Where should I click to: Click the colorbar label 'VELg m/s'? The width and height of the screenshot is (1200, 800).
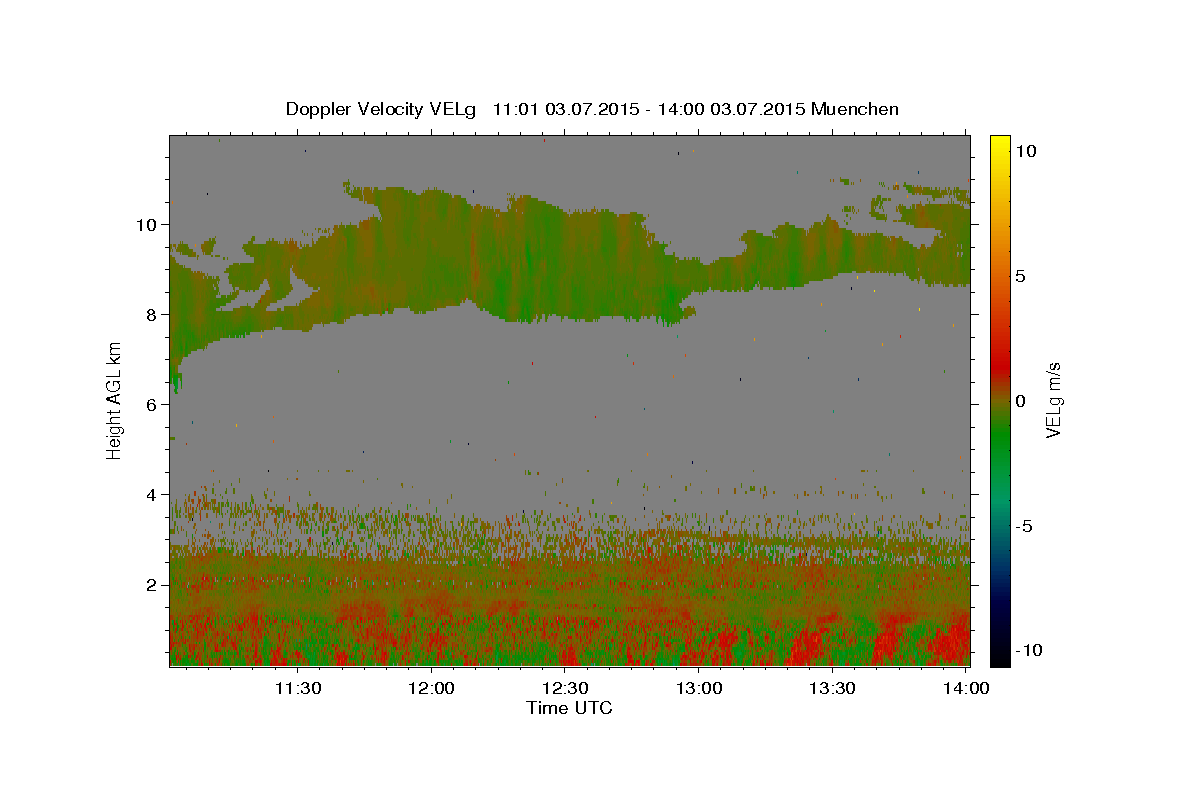[x=1054, y=401]
